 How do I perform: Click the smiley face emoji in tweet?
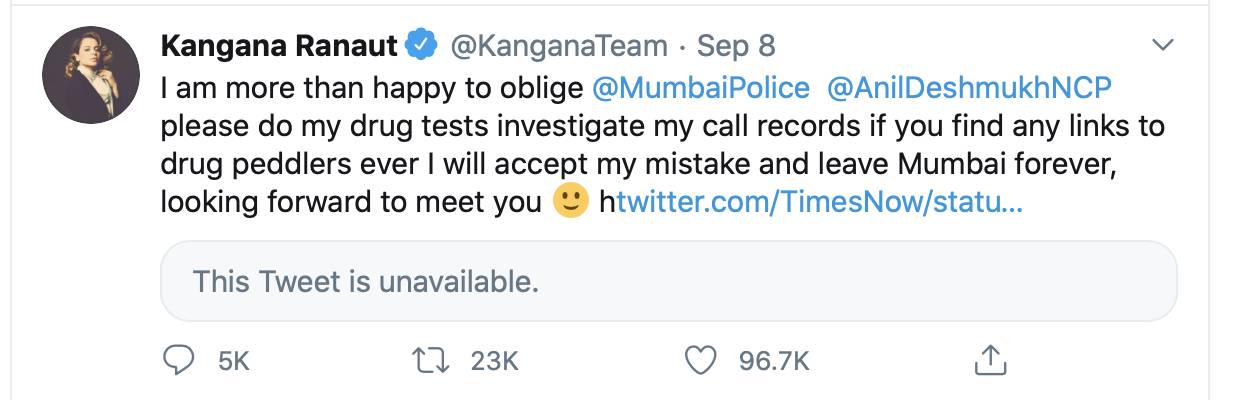click(x=569, y=203)
